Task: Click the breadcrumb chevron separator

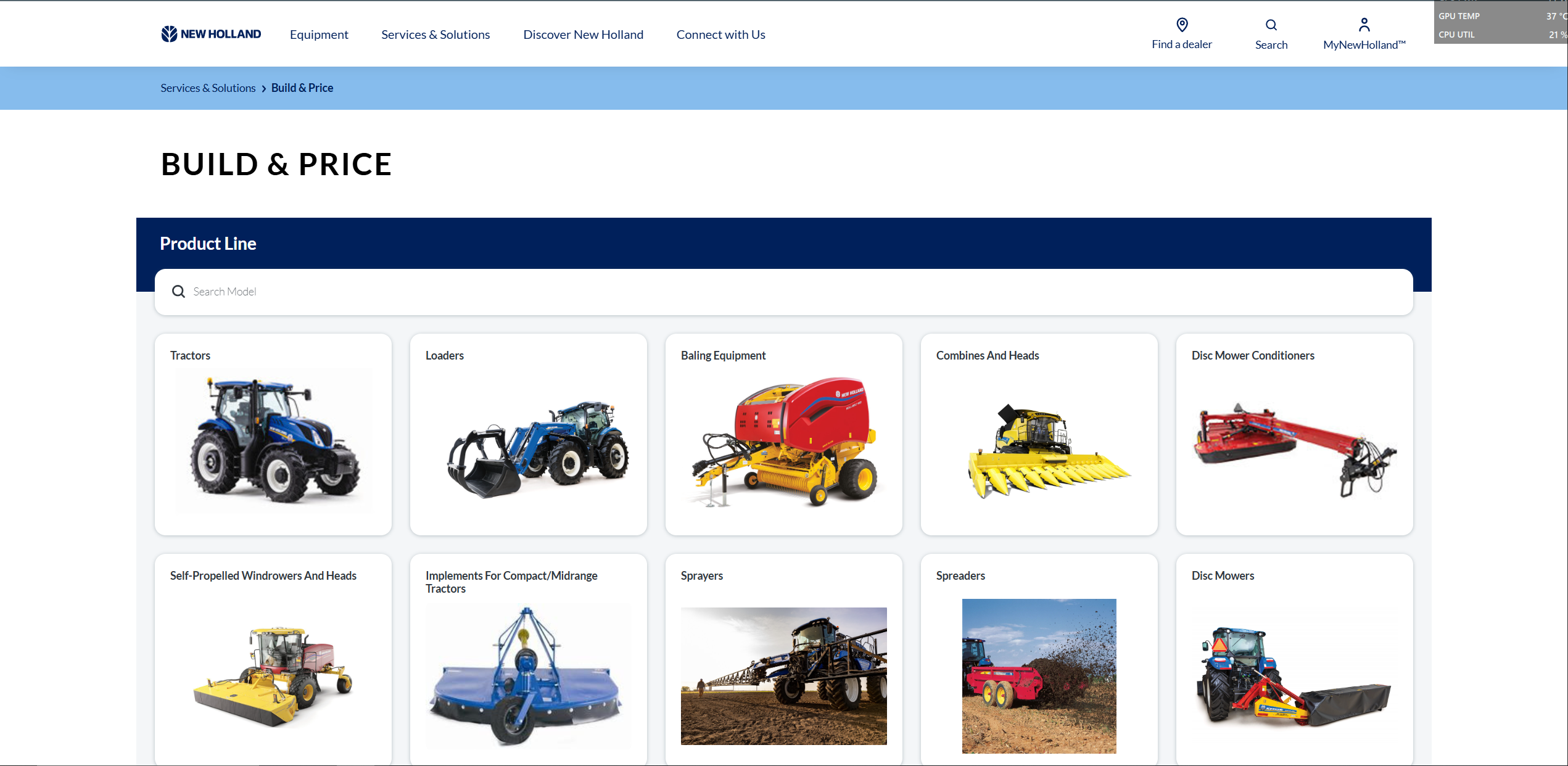Action: coord(263,88)
